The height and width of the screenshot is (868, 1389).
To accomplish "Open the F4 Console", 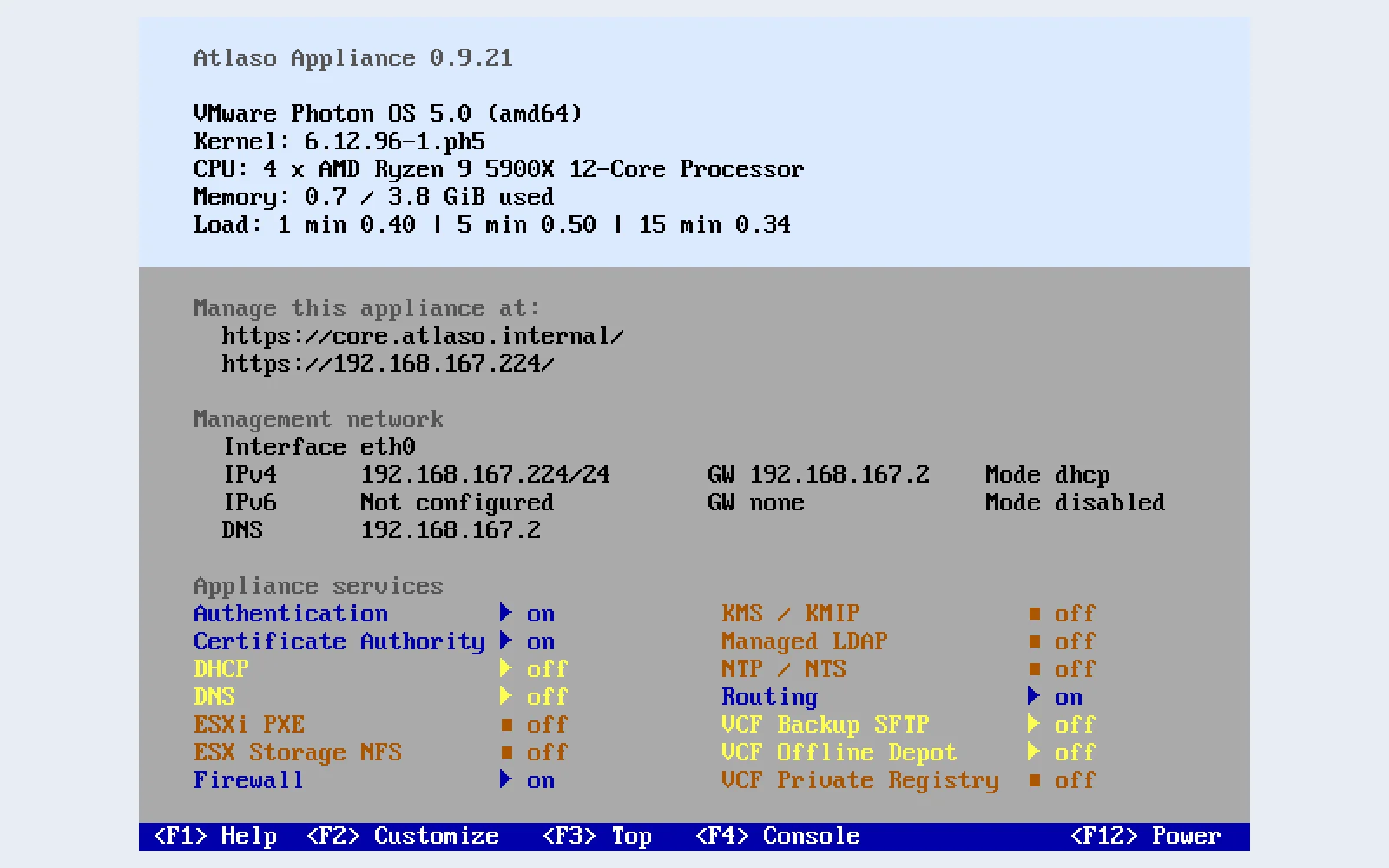I will tap(778, 836).
